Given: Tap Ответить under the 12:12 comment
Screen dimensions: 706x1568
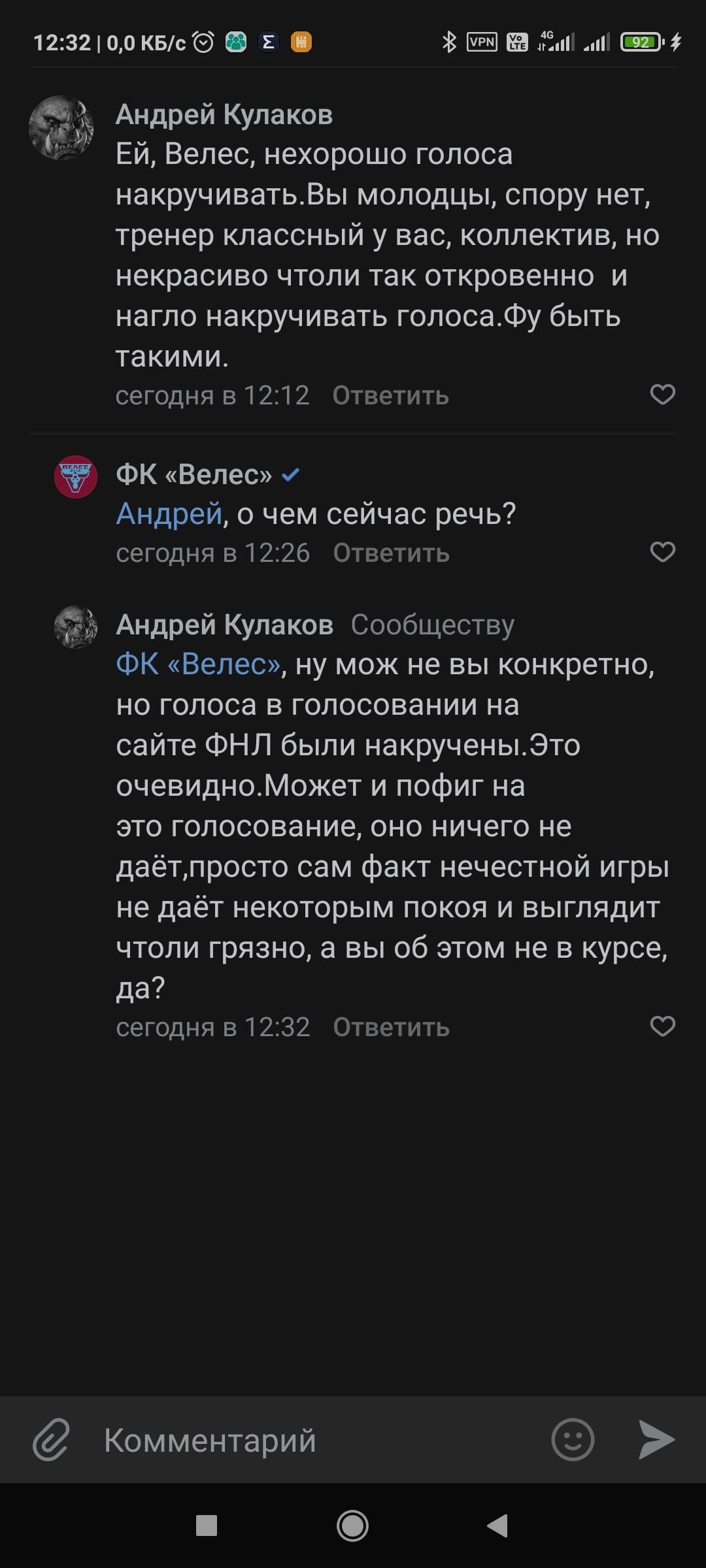Looking at the screenshot, I should tap(390, 396).
